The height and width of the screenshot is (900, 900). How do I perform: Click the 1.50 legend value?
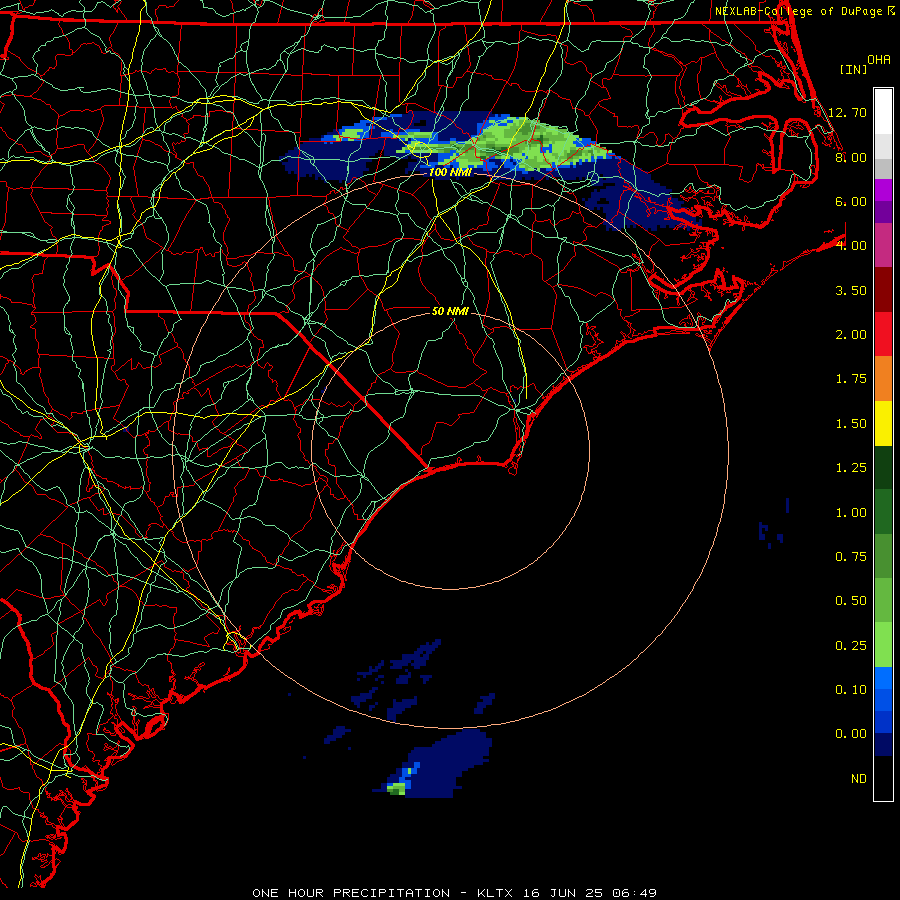851,424
